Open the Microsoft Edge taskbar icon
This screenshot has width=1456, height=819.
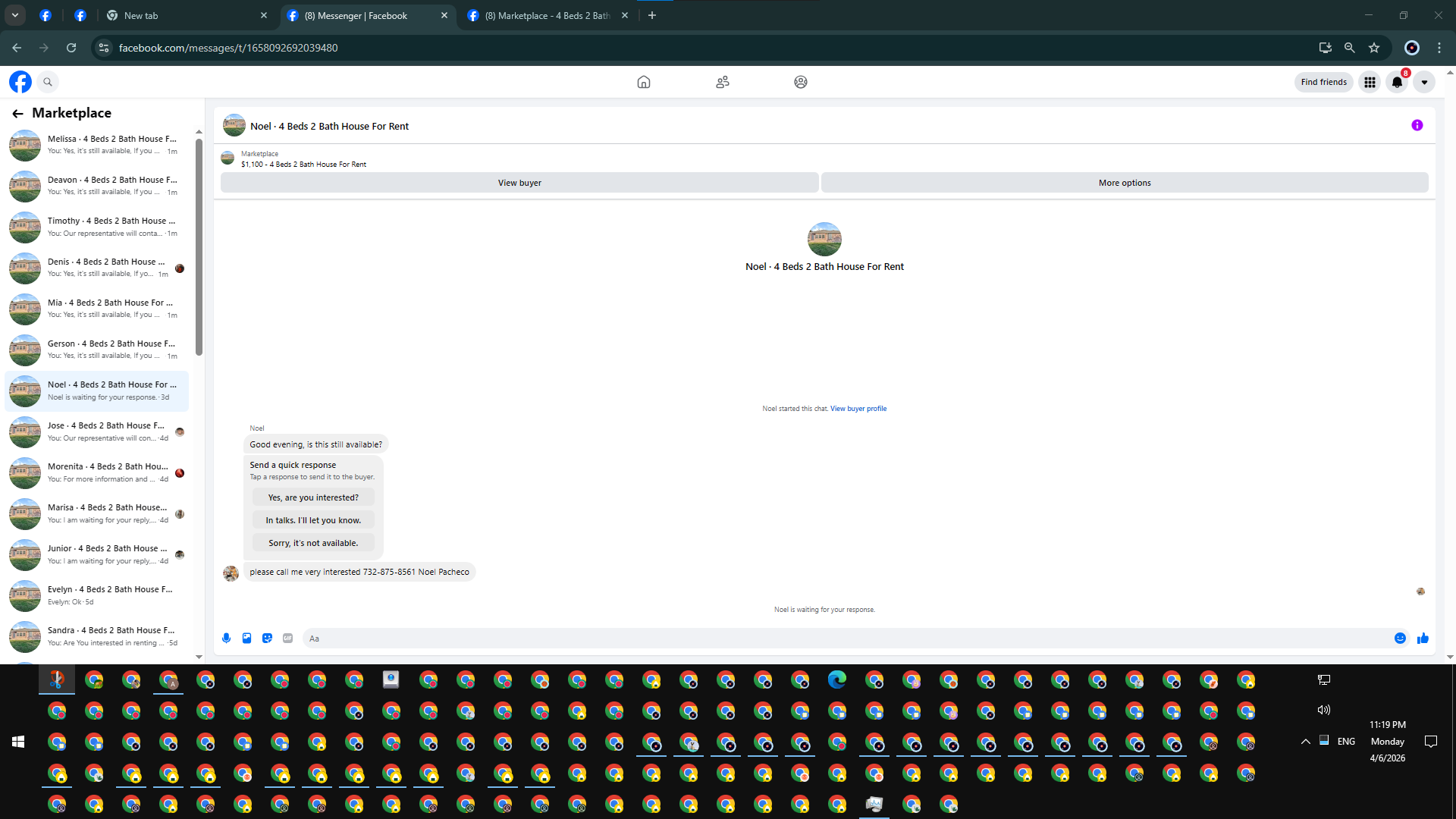click(837, 680)
